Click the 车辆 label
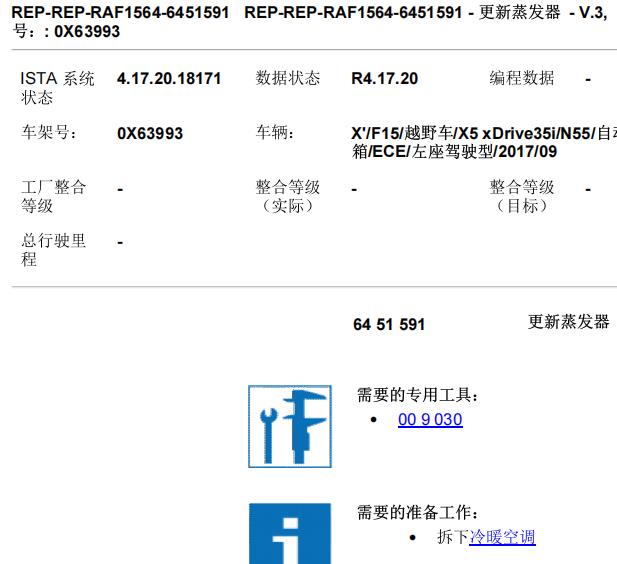The width and height of the screenshot is (617, 564). point(275,132)
